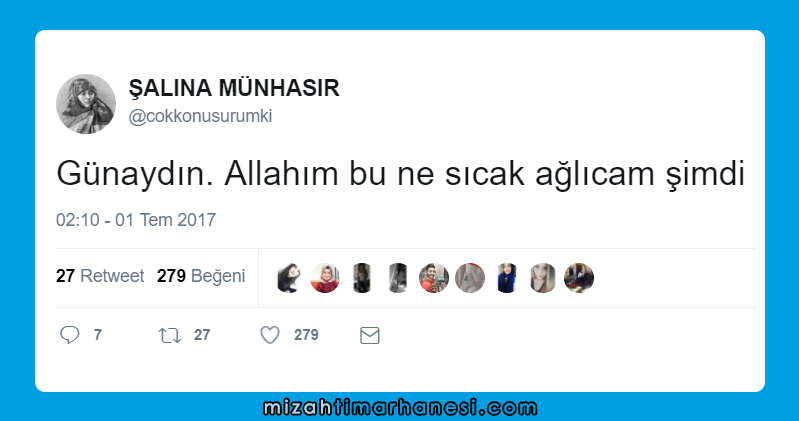Click the @cokkonusurumki handle
This screenshot has width=799, height=421.
coord(200,116)
